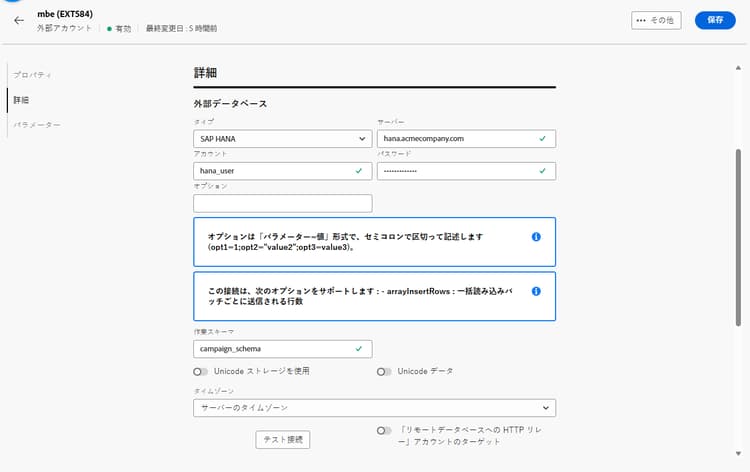Focus the empty オプション field
The height and width of the screenshot is (472, 750).
pos(283,203)
